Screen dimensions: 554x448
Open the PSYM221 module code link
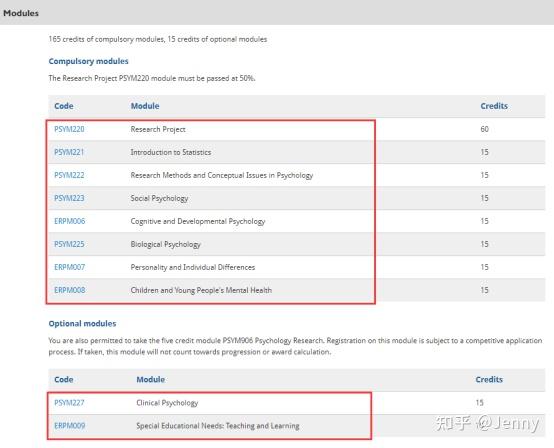coord(69,152)
